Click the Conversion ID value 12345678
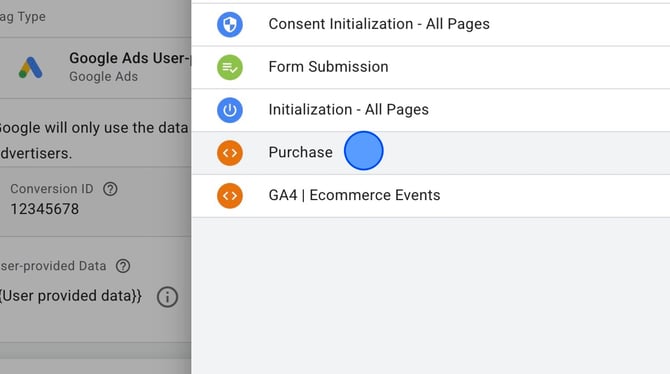Screen dimensions: 670x374 pos(44,209)
